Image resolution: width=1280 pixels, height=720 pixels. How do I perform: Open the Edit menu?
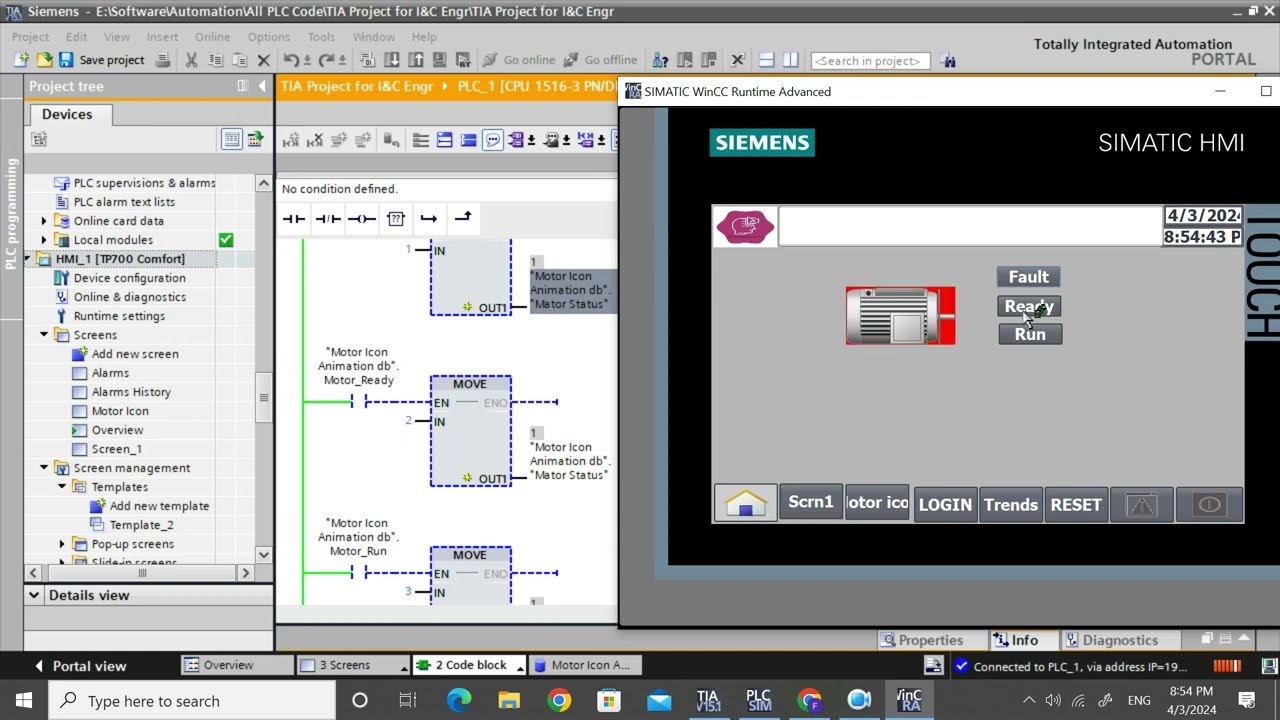coord(77,37)
